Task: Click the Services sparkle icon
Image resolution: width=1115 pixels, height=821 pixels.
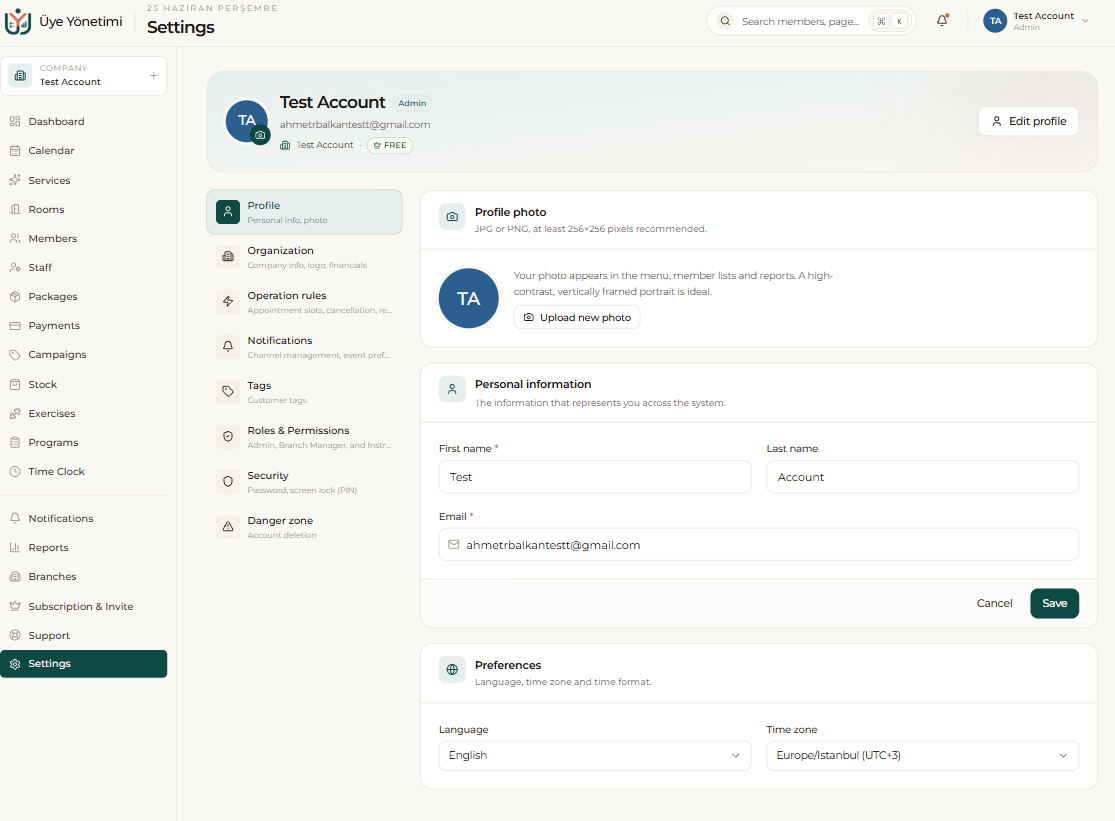Action: coord(15,181)
